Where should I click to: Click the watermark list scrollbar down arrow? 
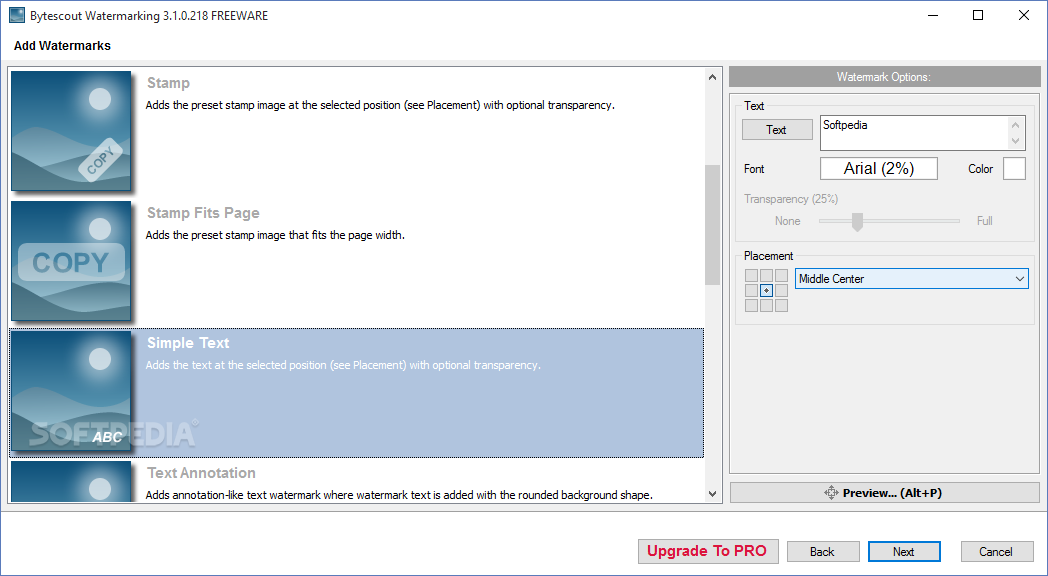[712, 494]
